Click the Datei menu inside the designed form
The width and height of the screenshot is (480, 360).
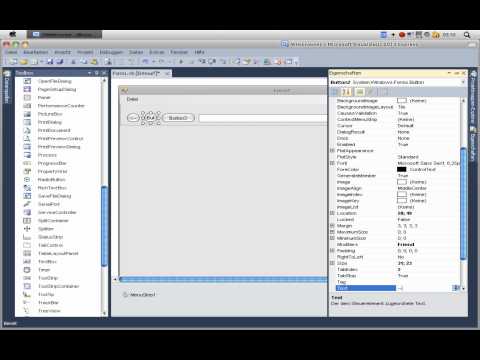132,99
